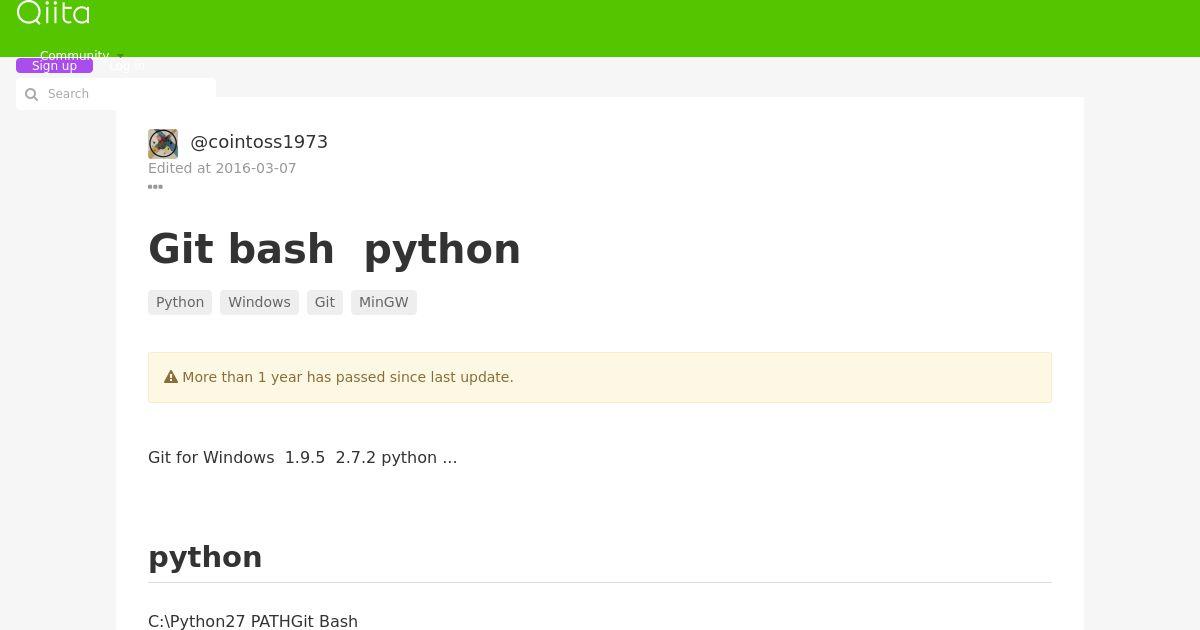Image resolution: width=1200 pixels, height=630 pixels.
Task: Click the magnifier search icon
Action: click(x=31, y=94)
